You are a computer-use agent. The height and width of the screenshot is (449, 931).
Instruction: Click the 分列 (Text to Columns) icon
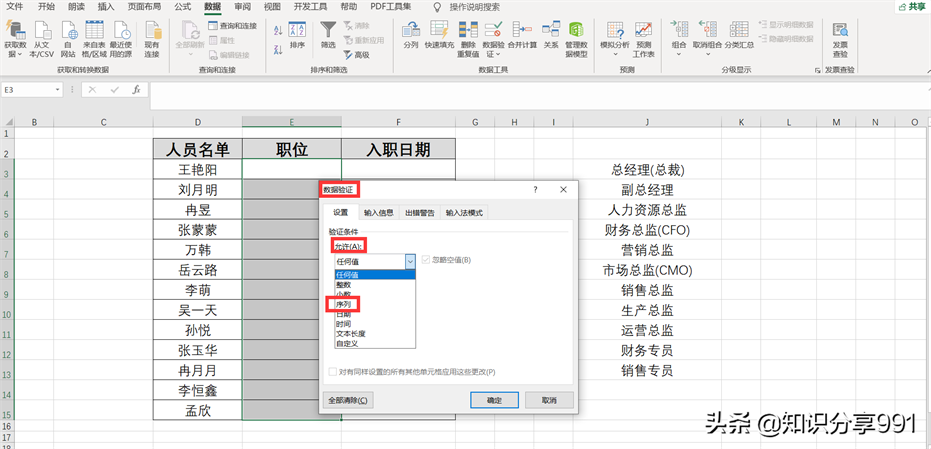pos(411,33)
